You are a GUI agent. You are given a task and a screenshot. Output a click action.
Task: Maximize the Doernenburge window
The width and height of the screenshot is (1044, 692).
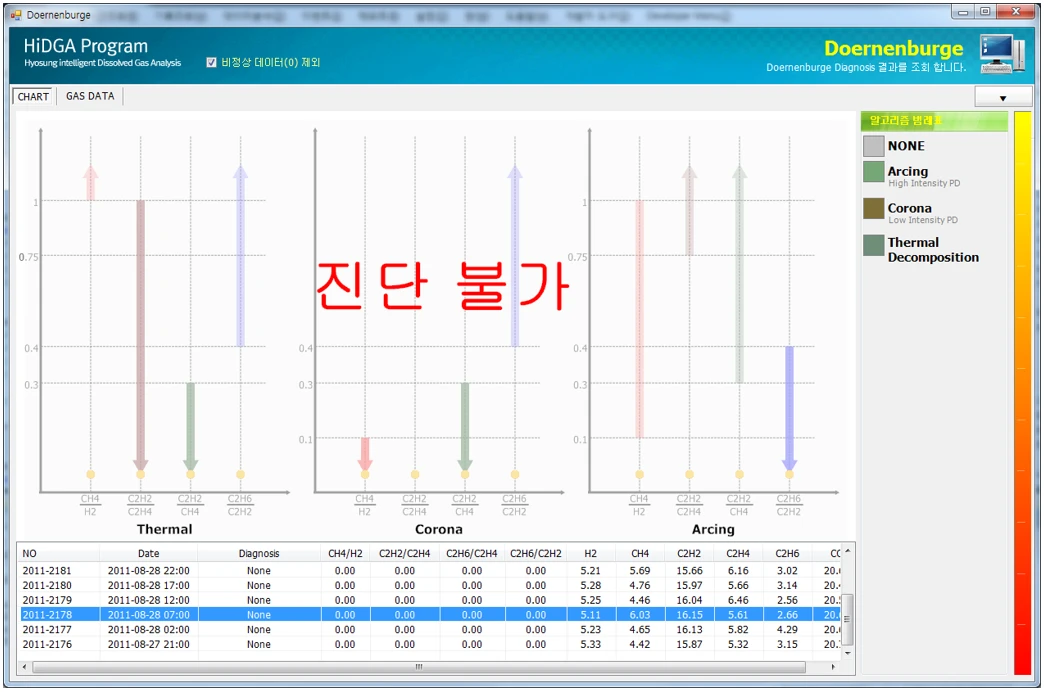point(985,12)
